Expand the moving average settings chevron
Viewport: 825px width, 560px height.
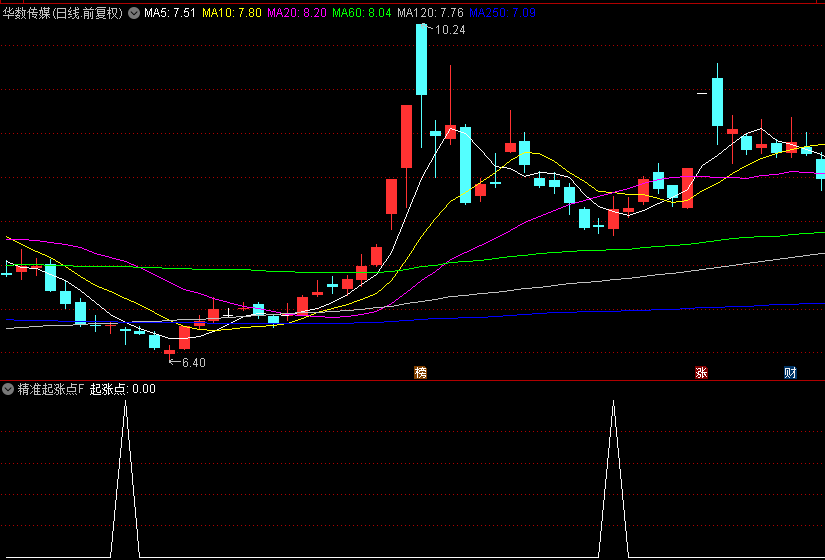tap(134, 13)
